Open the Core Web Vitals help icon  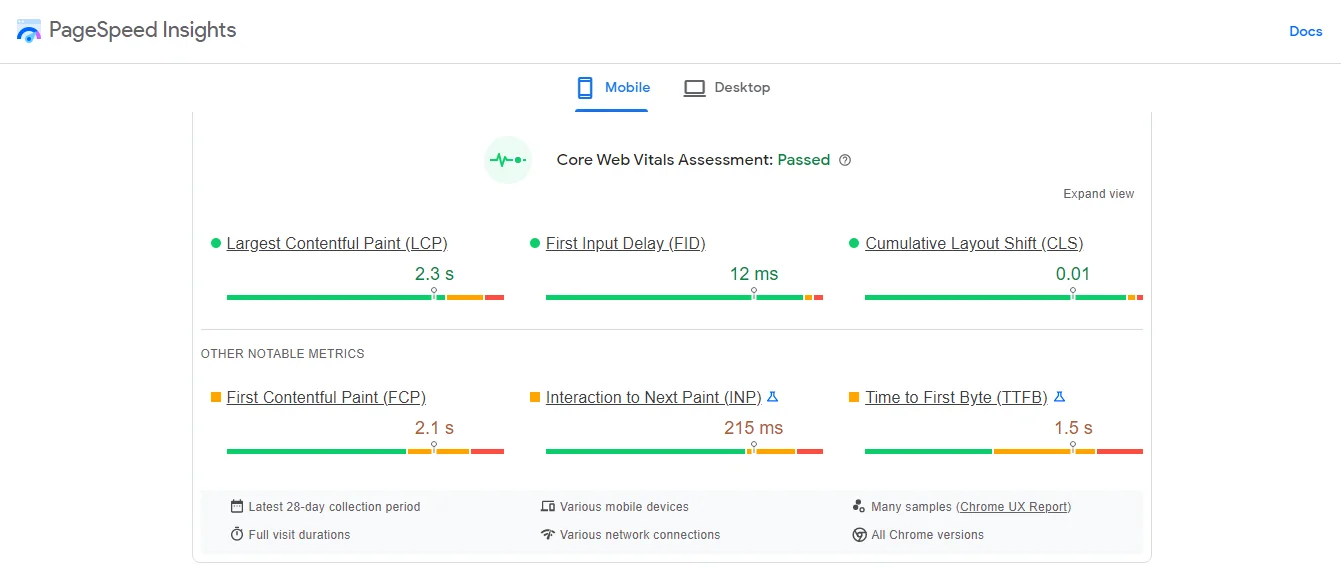[845, 160]
